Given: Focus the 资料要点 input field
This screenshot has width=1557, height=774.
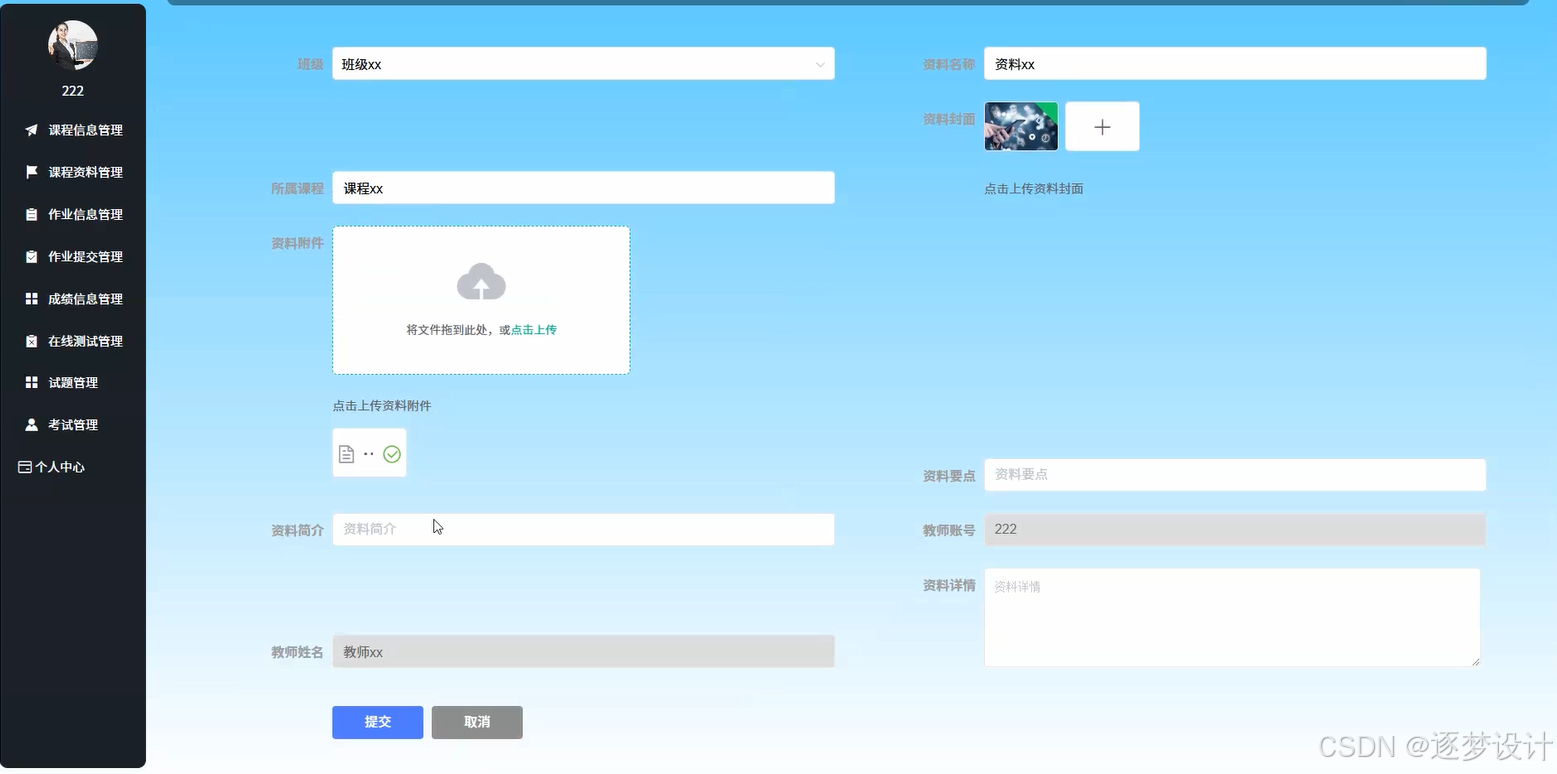Looking at the screenshot, I should click(x=1235, y=475).
